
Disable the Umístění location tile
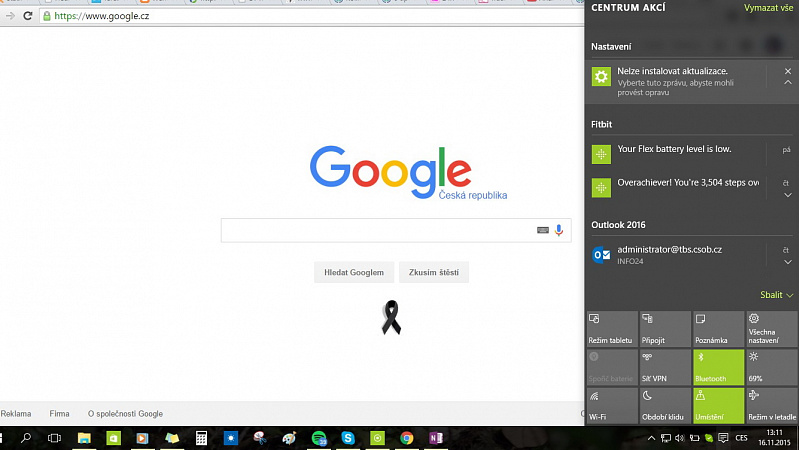[x=718, y=405]
